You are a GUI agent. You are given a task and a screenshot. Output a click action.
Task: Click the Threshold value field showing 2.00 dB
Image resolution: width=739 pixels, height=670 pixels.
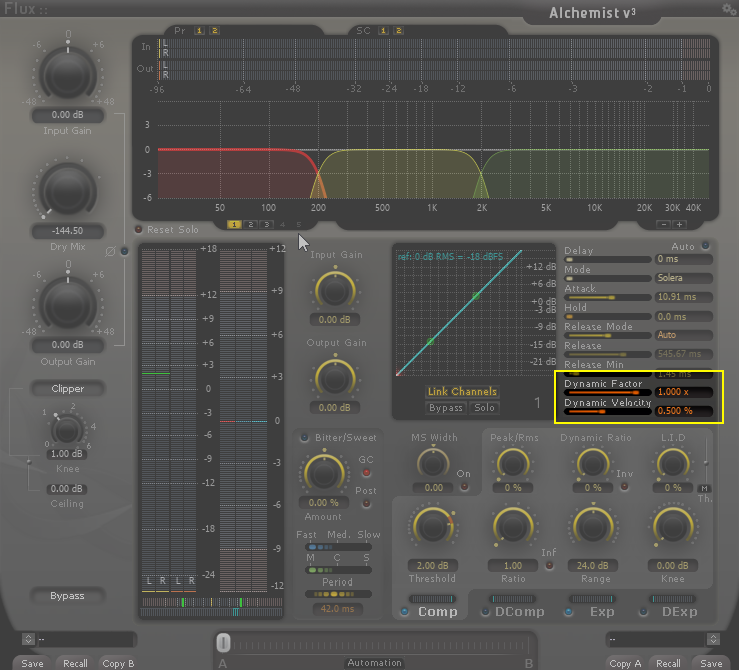click(x=431, y=565)
